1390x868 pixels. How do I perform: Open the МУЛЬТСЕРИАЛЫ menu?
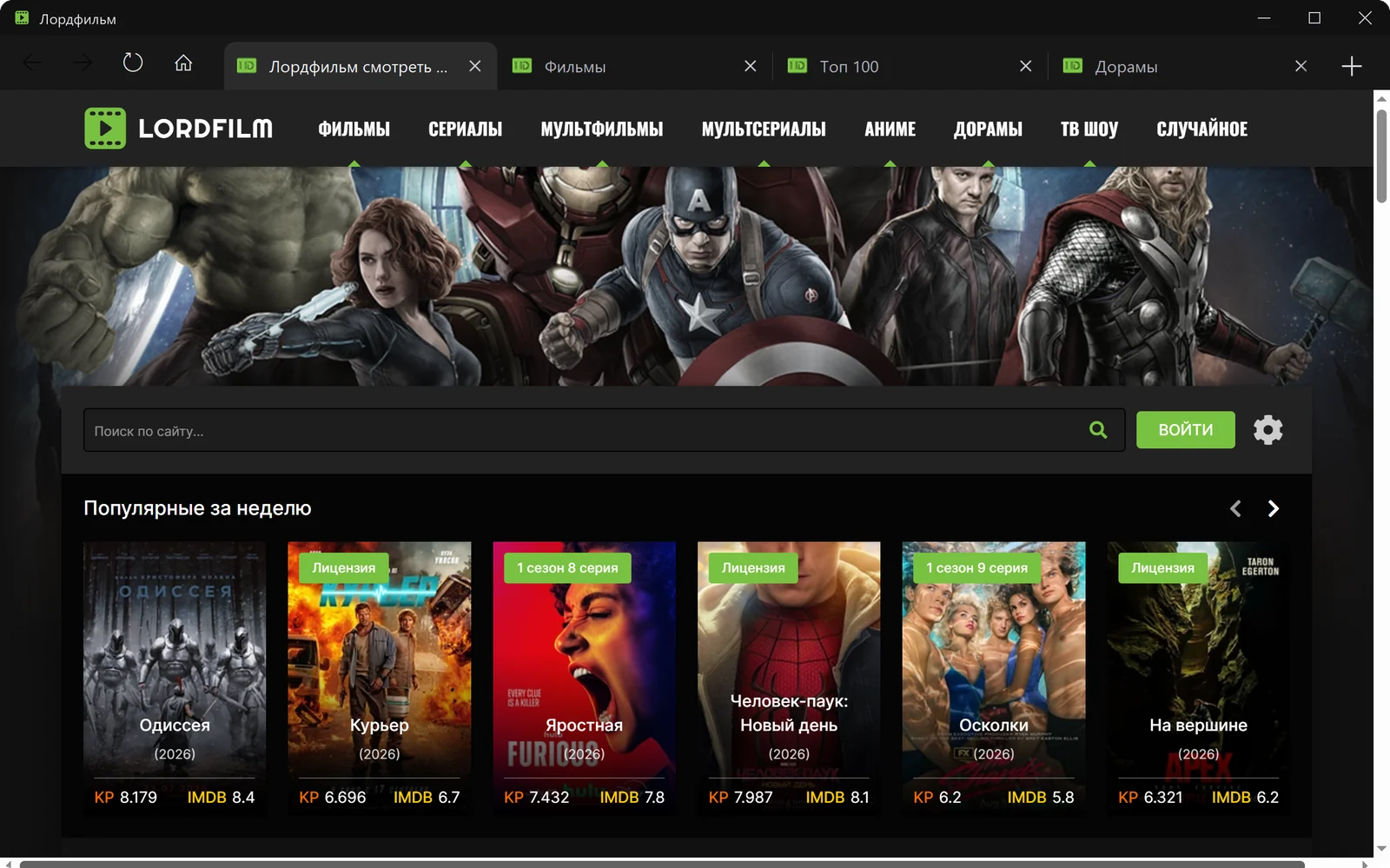point(764,129)
